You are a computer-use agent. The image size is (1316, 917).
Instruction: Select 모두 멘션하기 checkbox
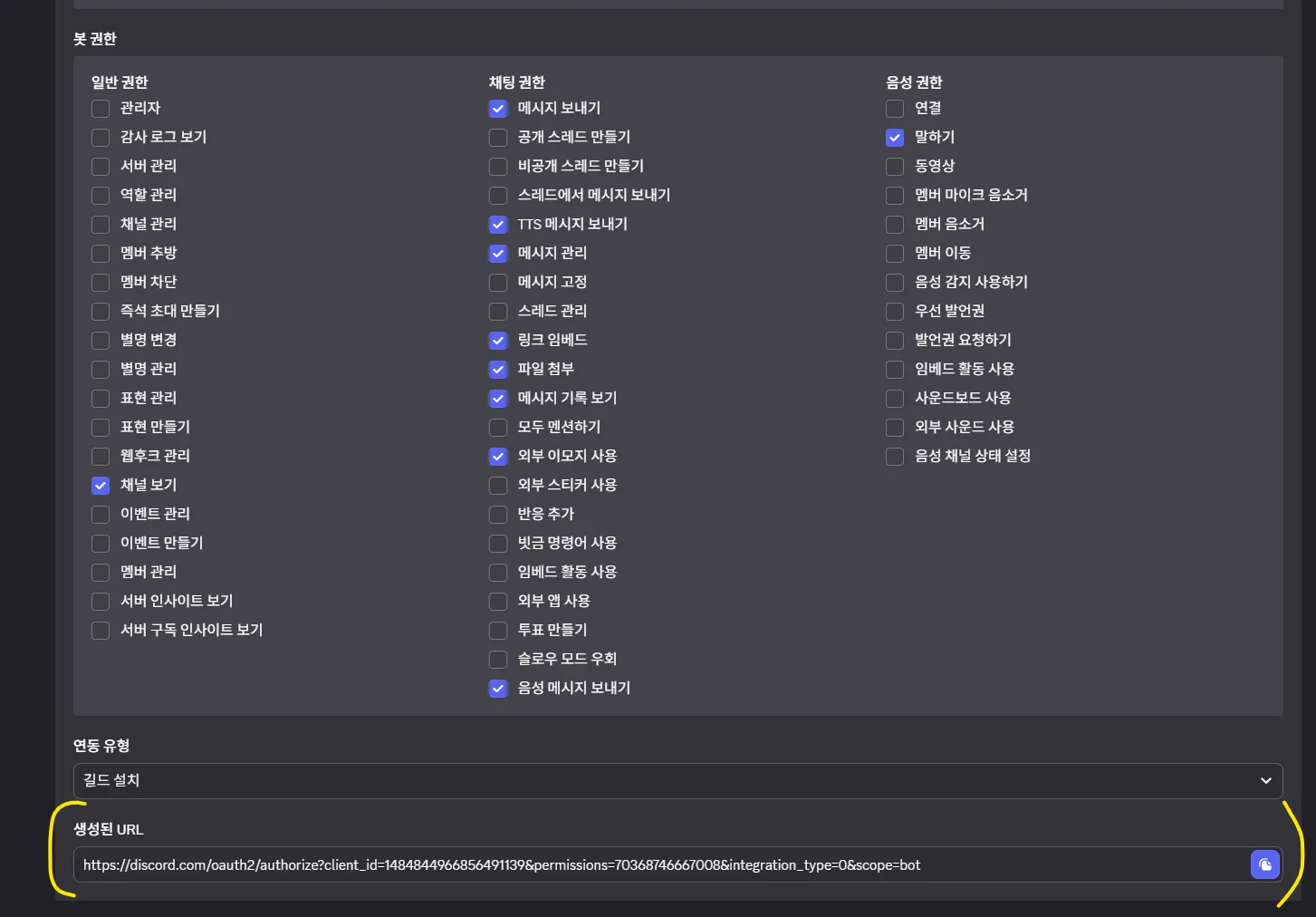click(498, 428)
